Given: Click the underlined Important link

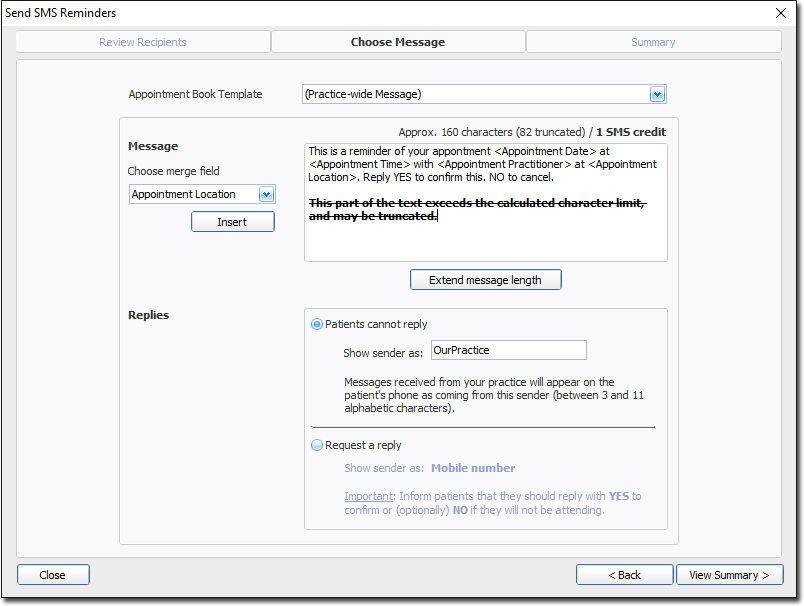Looking at the screenshot, I should (368, 496).
